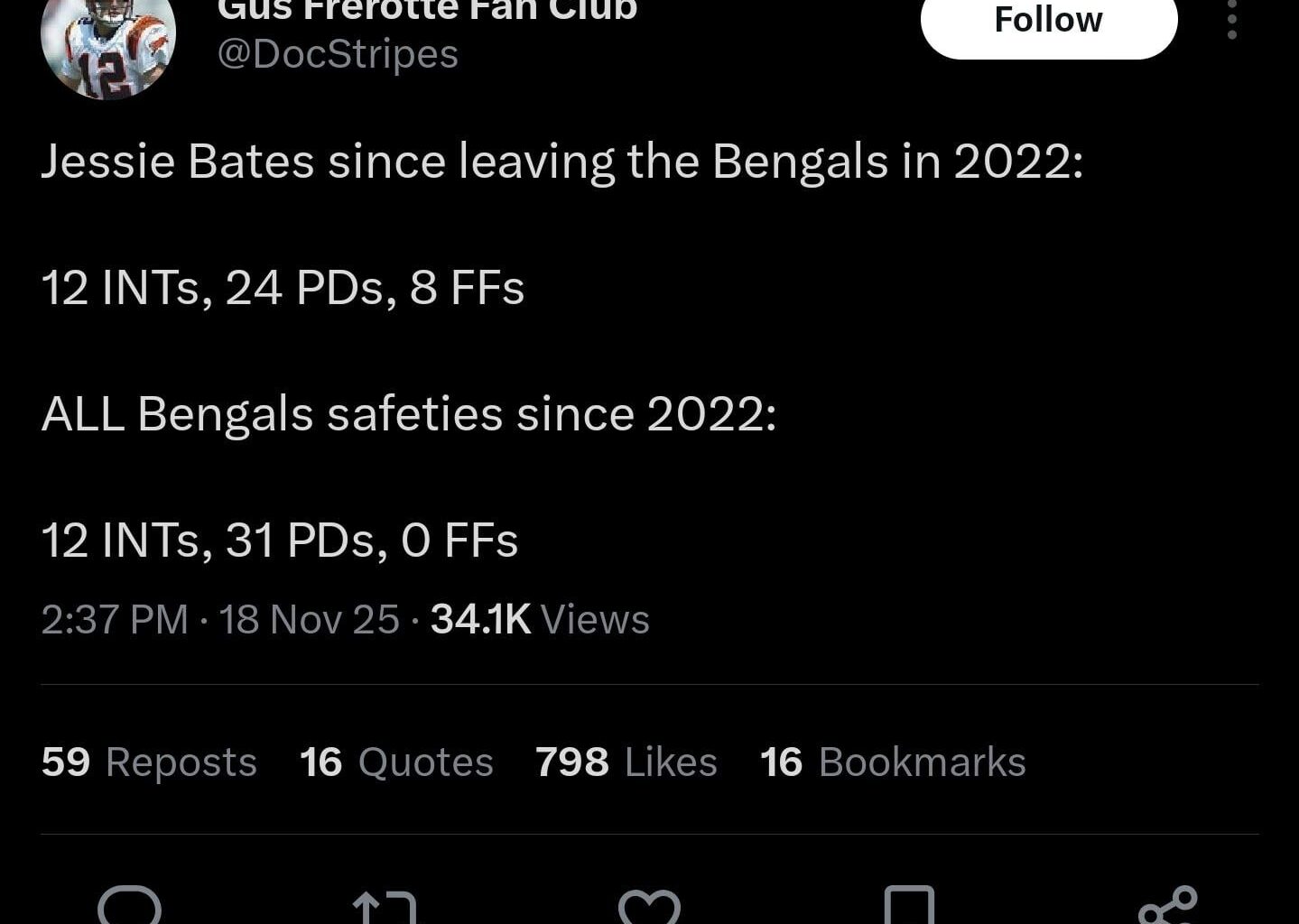Toggle follow state via Follow button

click(1047, 20)
